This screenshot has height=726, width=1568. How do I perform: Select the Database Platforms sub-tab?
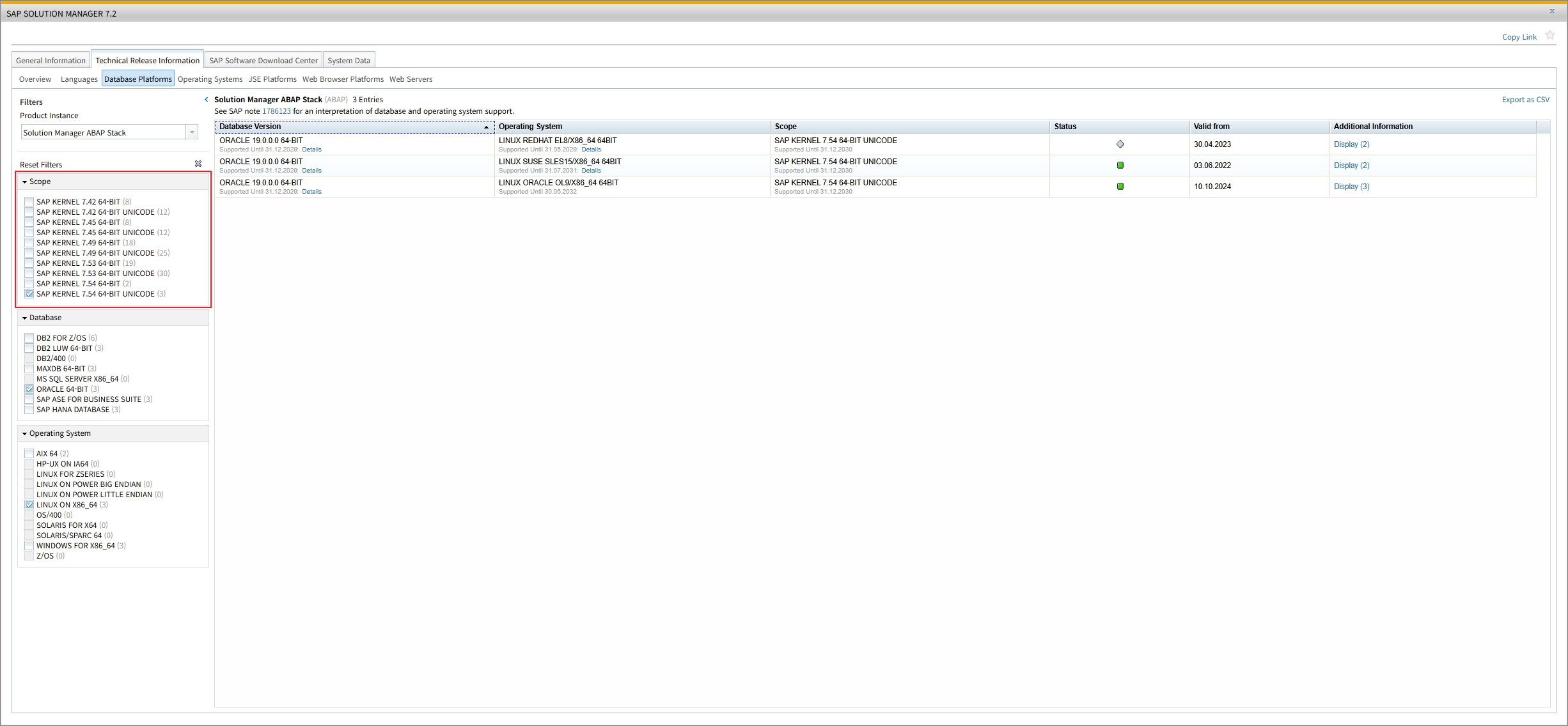[x=138, y=79]
